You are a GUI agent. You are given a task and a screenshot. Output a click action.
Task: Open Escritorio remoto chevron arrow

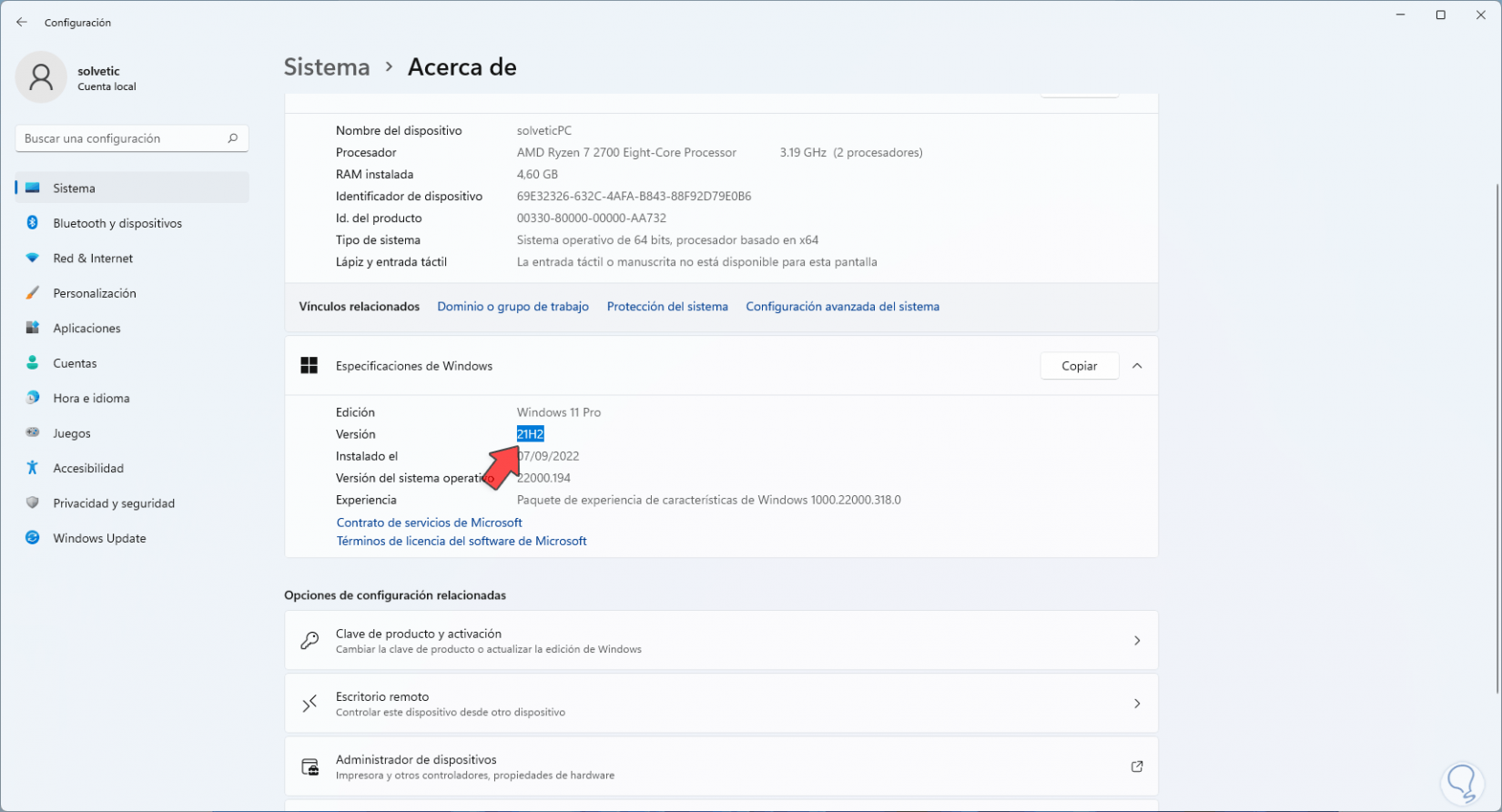1137,704
